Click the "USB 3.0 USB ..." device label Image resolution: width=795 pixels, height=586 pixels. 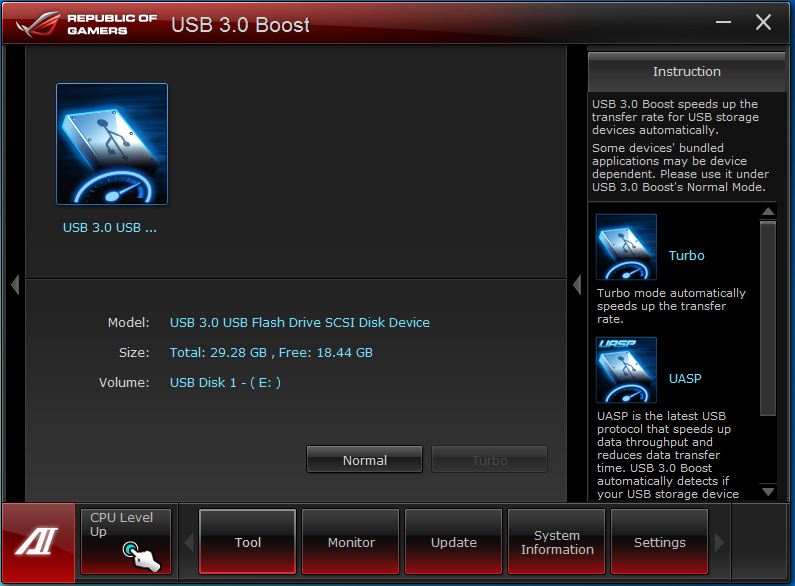tap(110, 228)
